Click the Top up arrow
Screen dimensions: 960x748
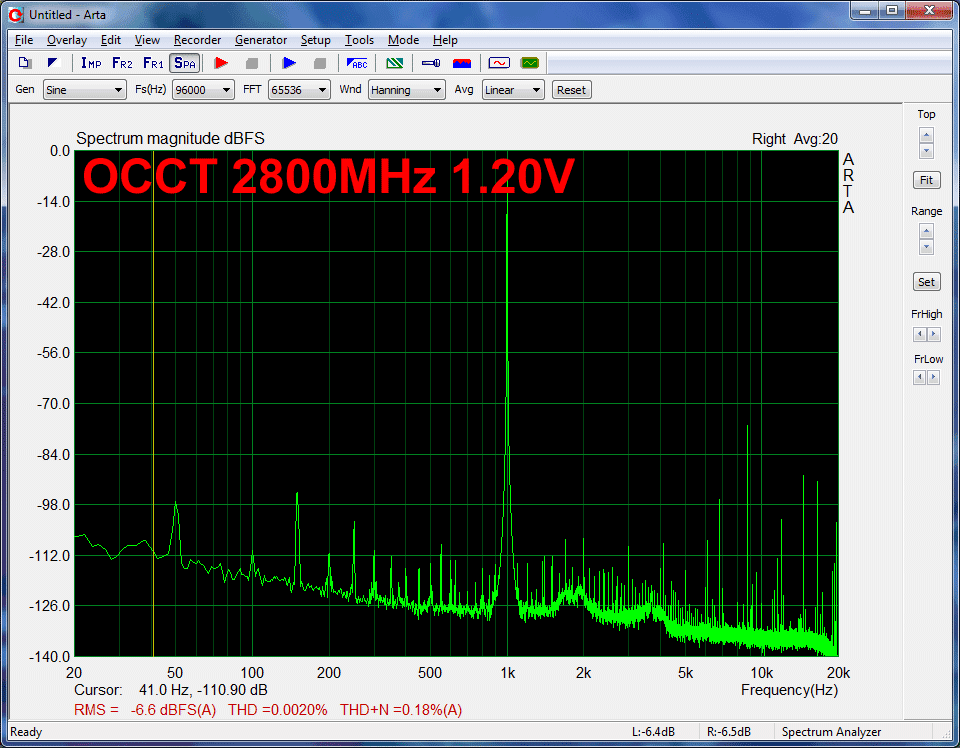click(x=926, y=135)
